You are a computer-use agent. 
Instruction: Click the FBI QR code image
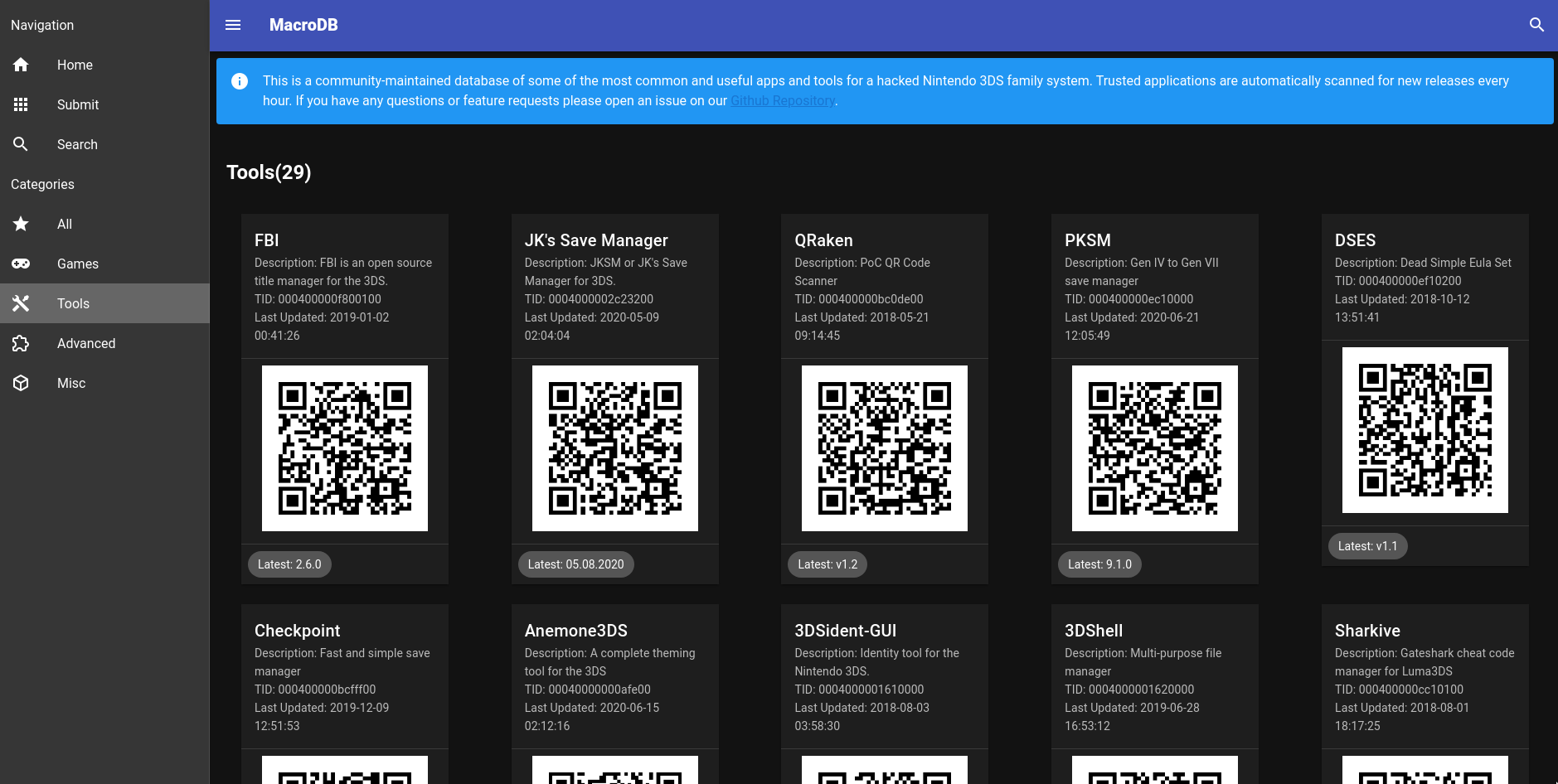(345, 448)
